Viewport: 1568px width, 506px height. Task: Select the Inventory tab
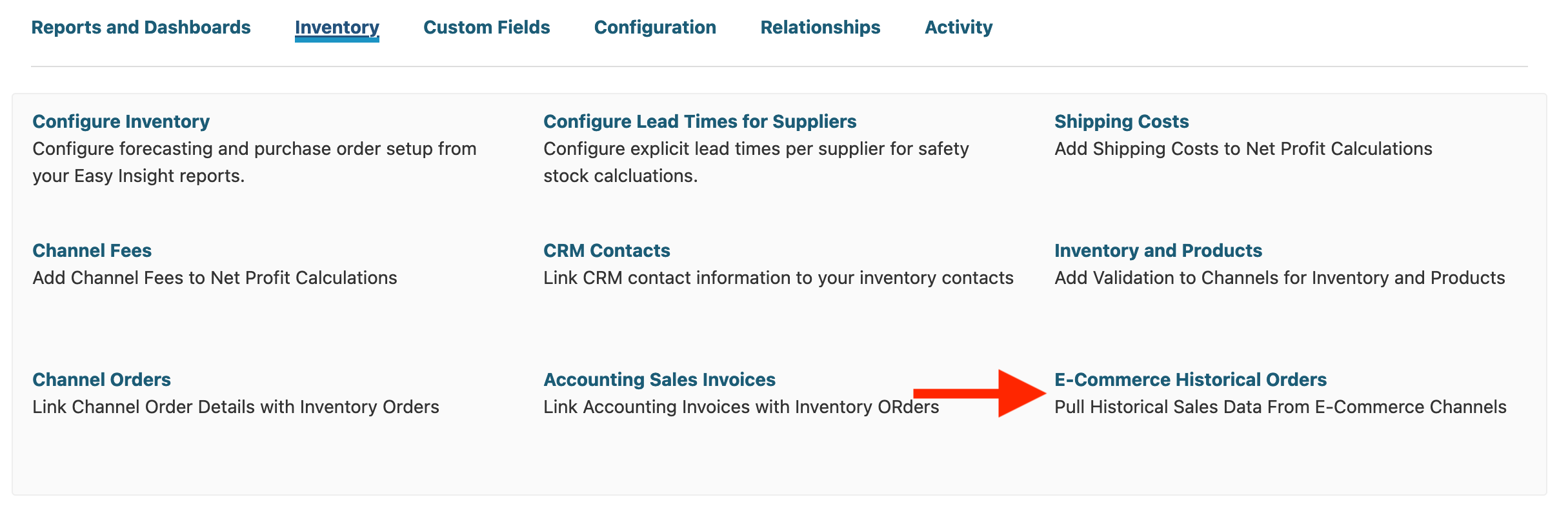(336, 27)
